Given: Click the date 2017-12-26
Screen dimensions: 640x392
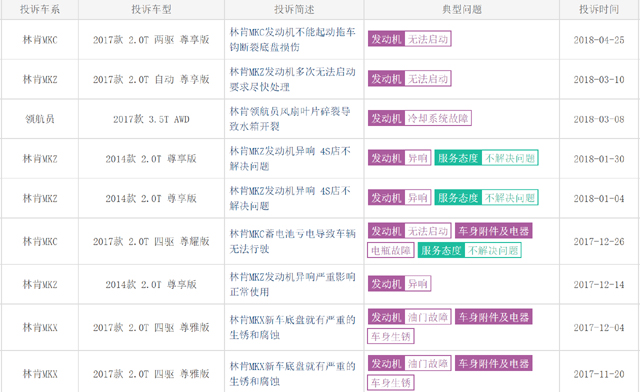Looking at the screenshot, I should tap(599, 241).
